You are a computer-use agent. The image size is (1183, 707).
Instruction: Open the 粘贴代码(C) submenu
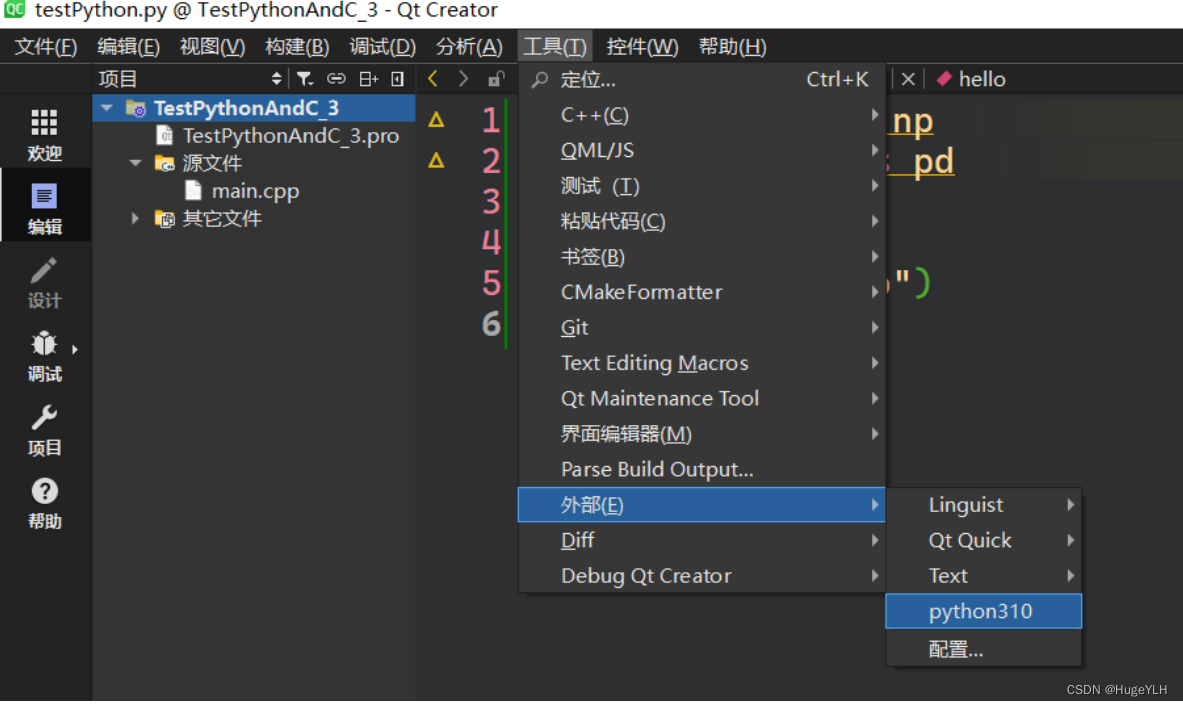(x=702, y=221)
